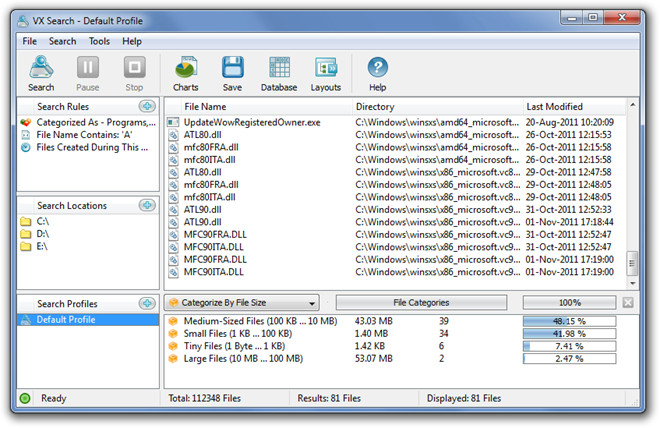Click the 7.41 % progress bar
The width and height of the screenshot is (660, 428).
[x=570, y=346]
